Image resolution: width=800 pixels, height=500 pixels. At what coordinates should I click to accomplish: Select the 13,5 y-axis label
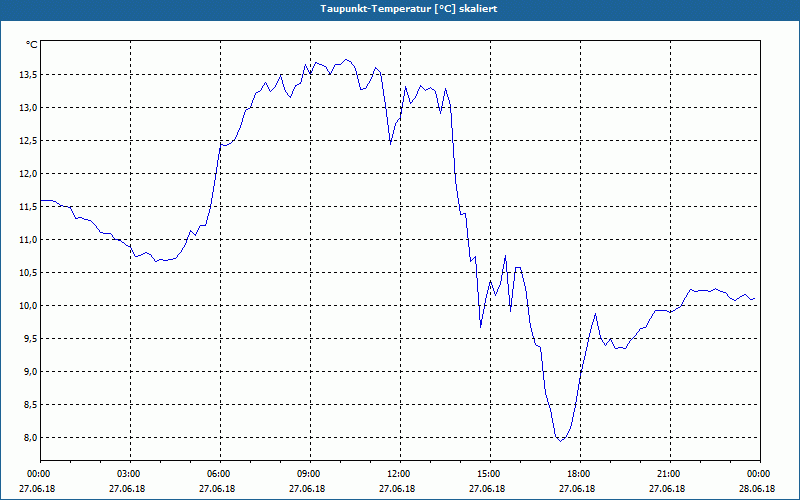(x=28, y=75)
